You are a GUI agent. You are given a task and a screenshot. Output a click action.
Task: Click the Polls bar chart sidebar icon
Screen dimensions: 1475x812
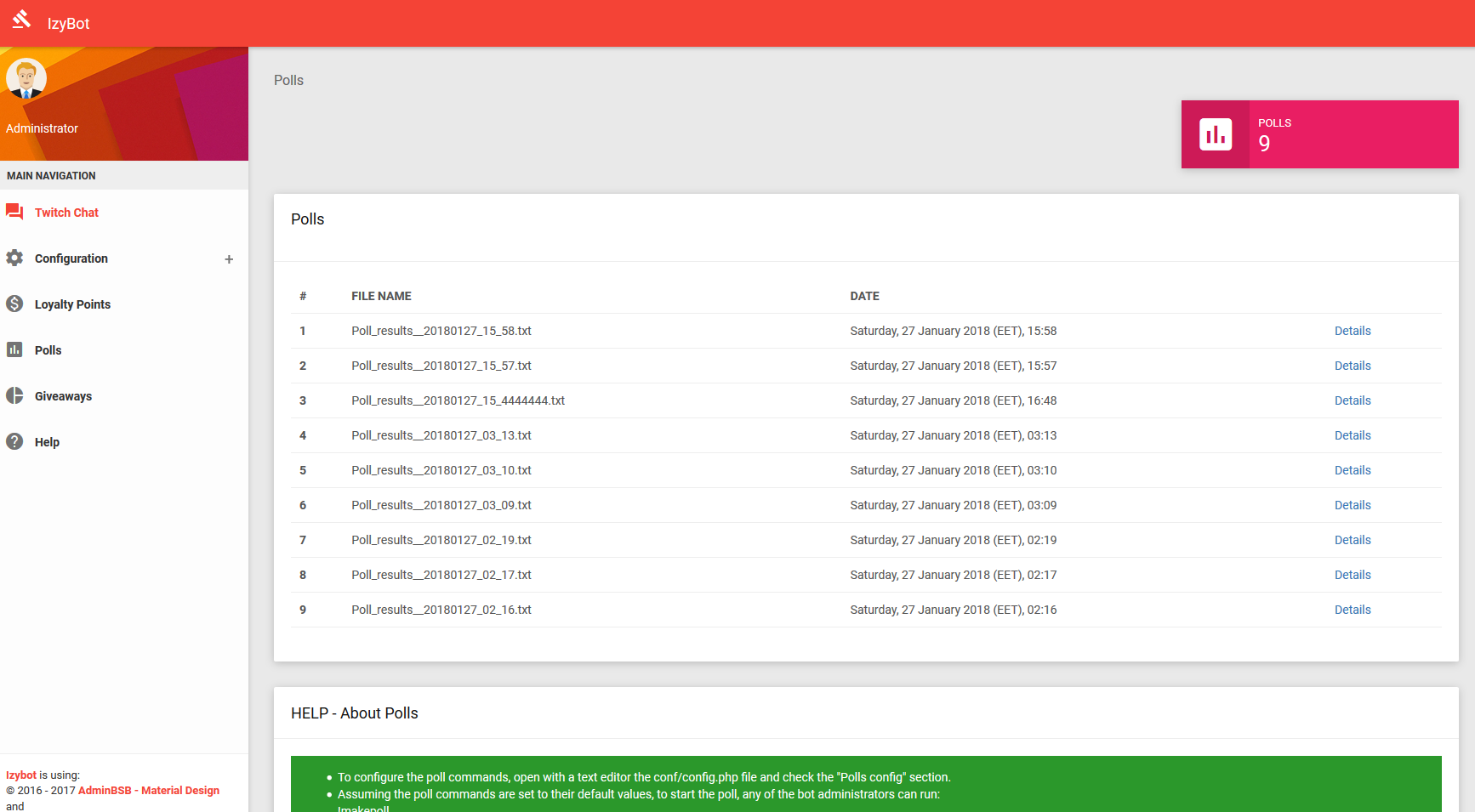pos(14,349)
